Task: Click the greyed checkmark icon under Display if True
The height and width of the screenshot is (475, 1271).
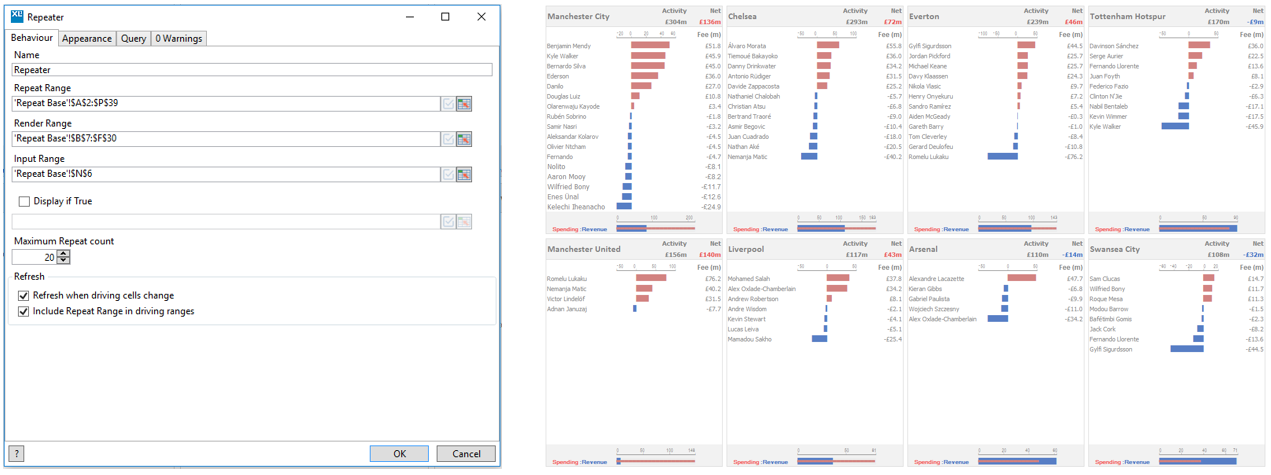Action: [x=448, y=221]
